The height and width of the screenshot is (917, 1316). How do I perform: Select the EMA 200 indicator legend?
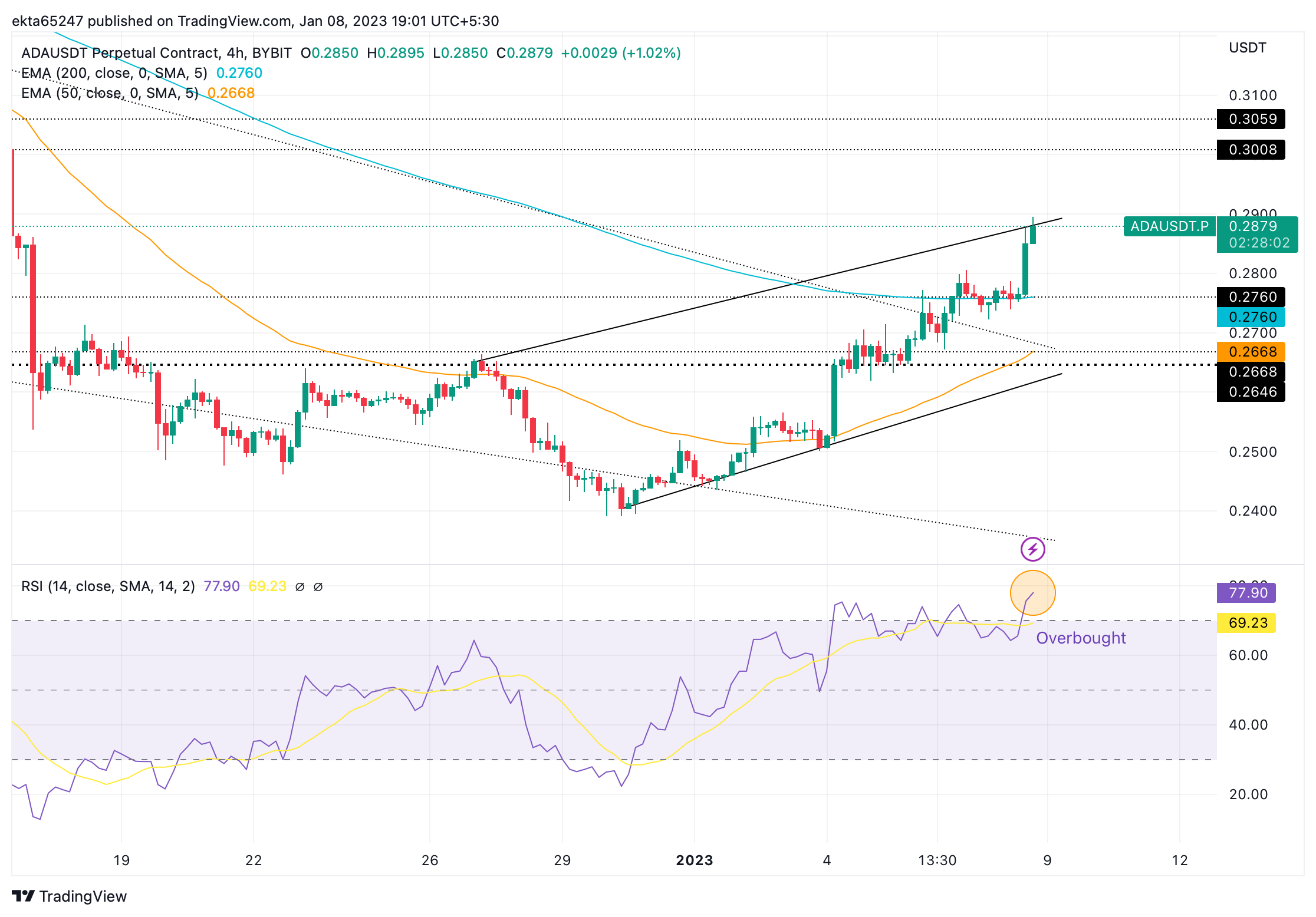(x=114, y=73)
